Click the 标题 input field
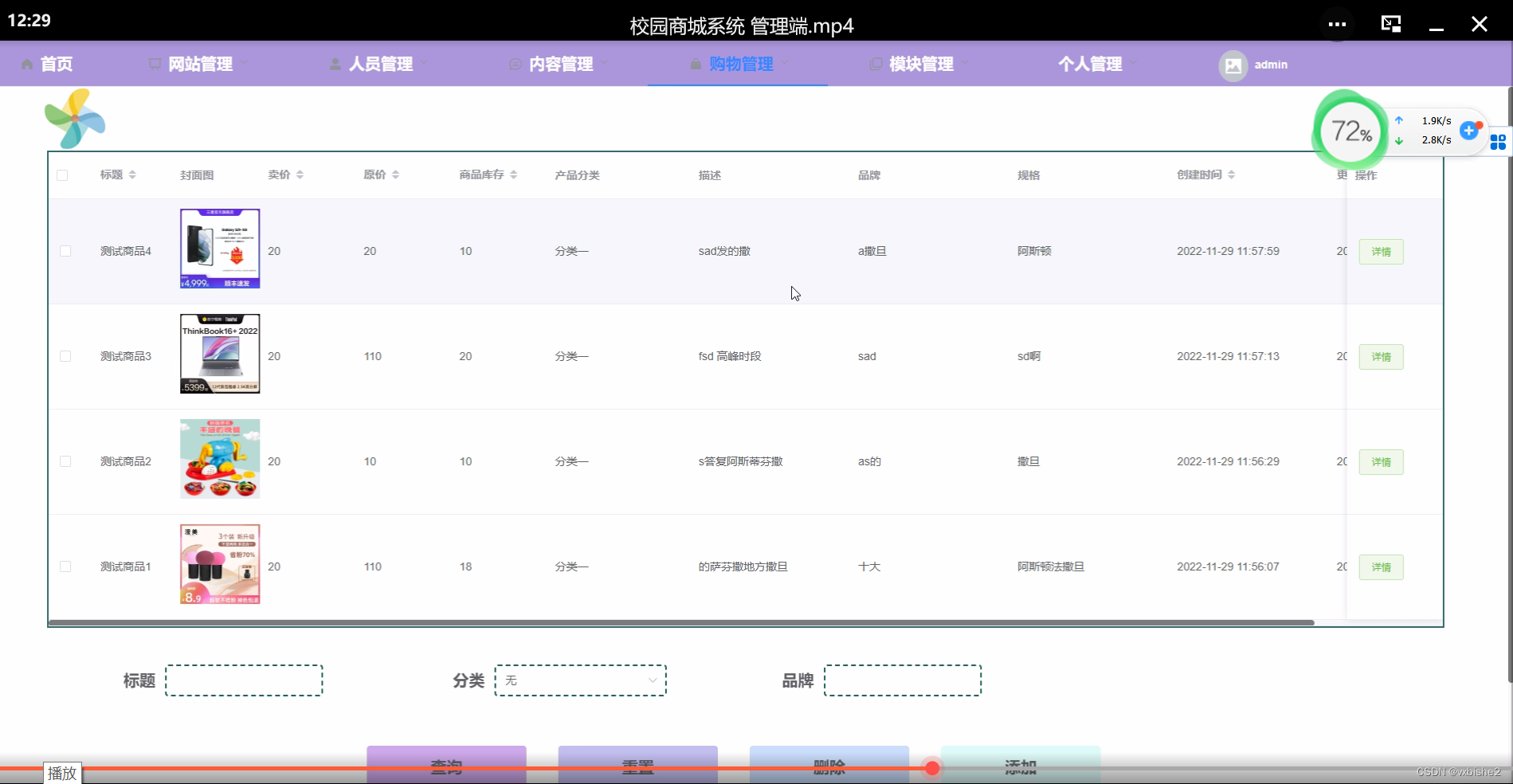Screen dimensions: 1513x784 [244, 680]
